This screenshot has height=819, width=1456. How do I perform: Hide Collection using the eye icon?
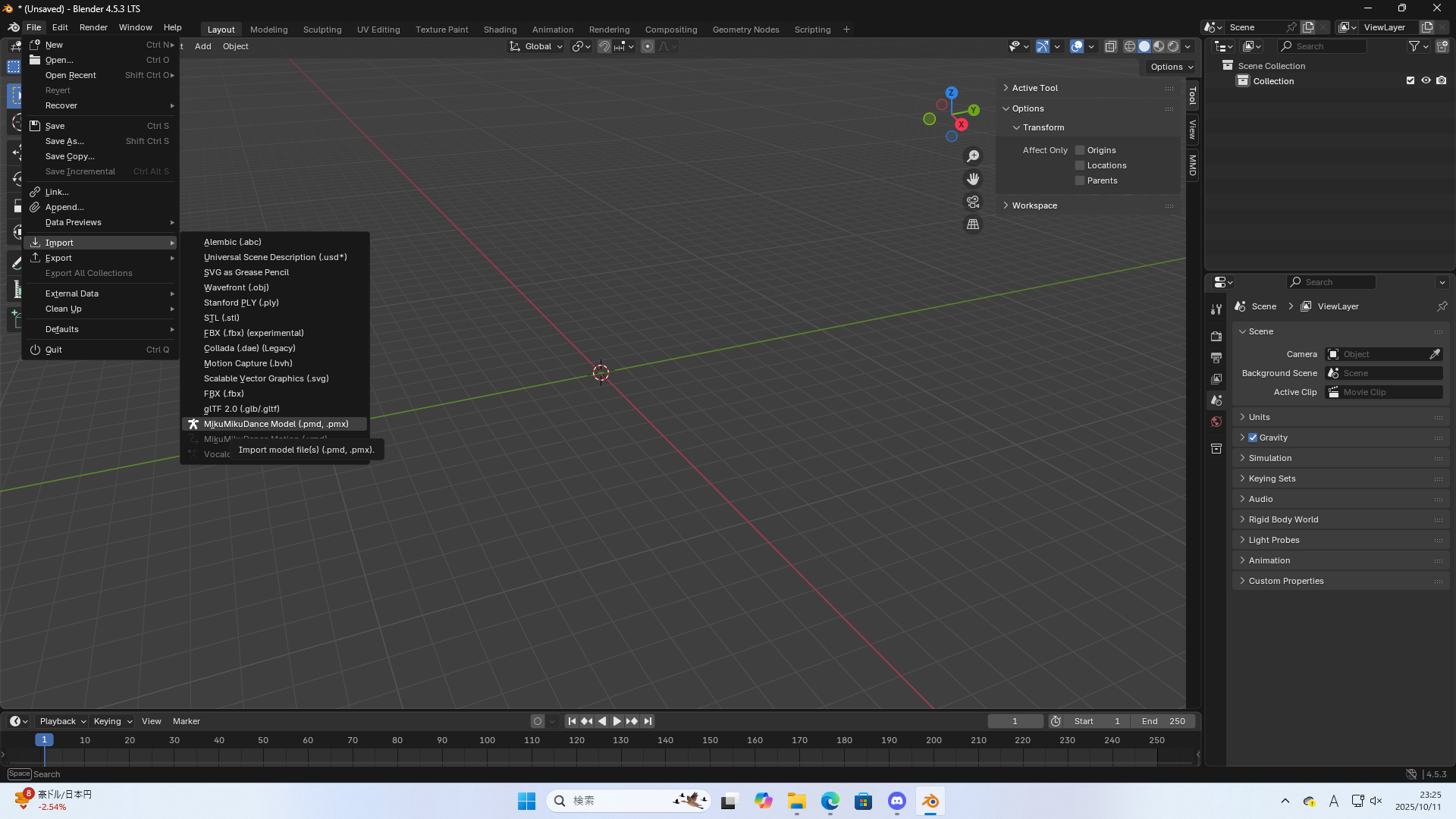(1426, 80)
